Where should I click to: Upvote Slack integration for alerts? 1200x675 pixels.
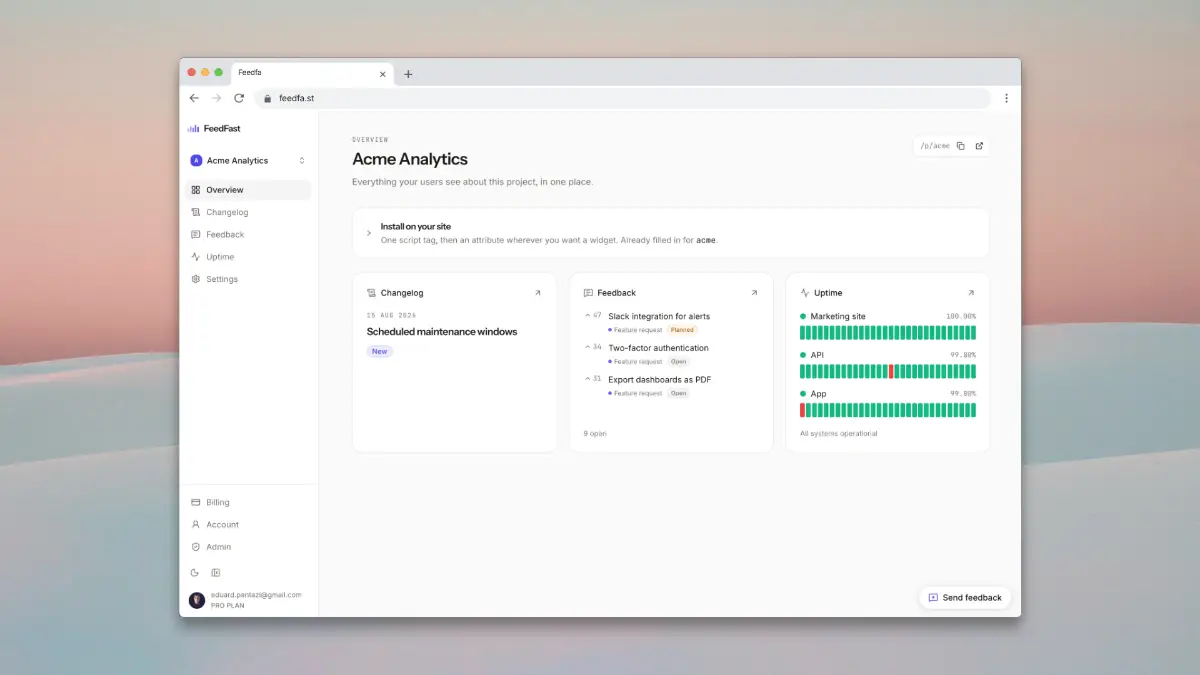point(592,316)
